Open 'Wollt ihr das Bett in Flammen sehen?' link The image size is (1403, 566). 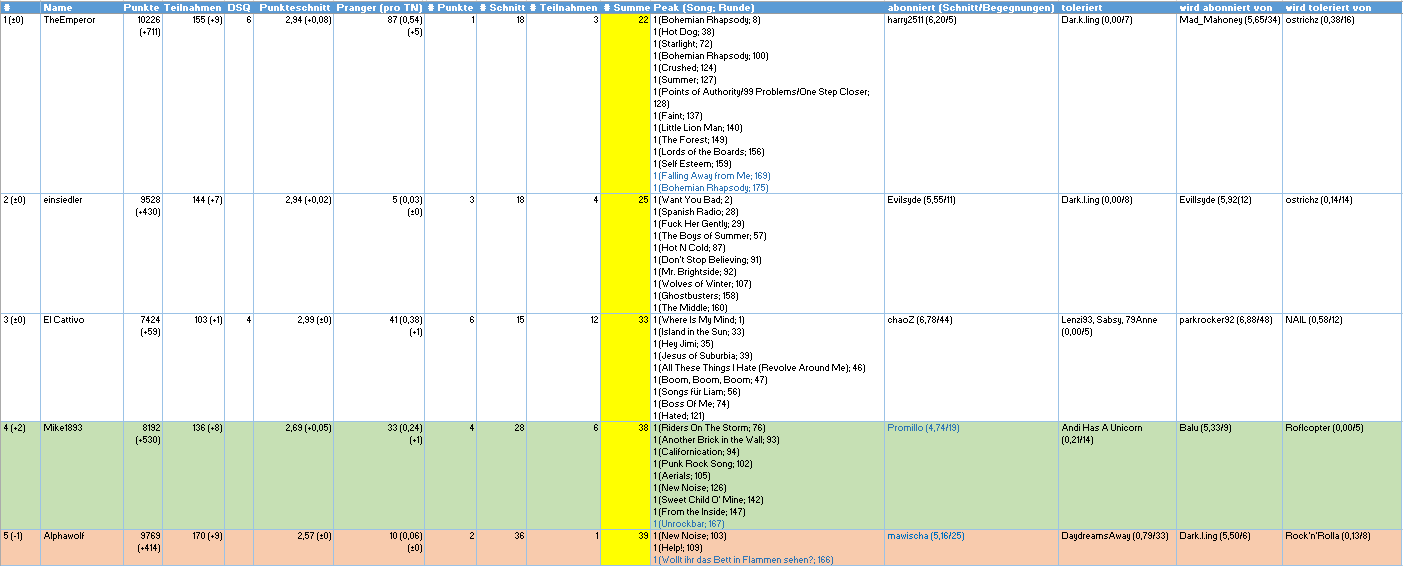[743, 560]
